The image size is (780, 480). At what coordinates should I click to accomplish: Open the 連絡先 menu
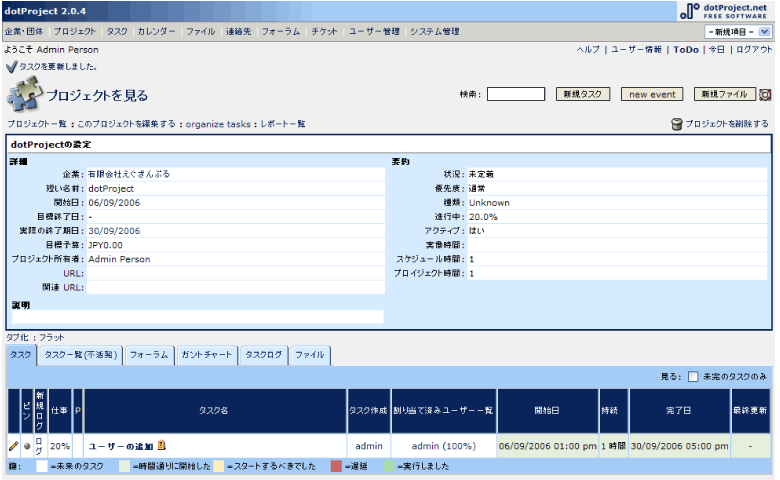[238, 31]
